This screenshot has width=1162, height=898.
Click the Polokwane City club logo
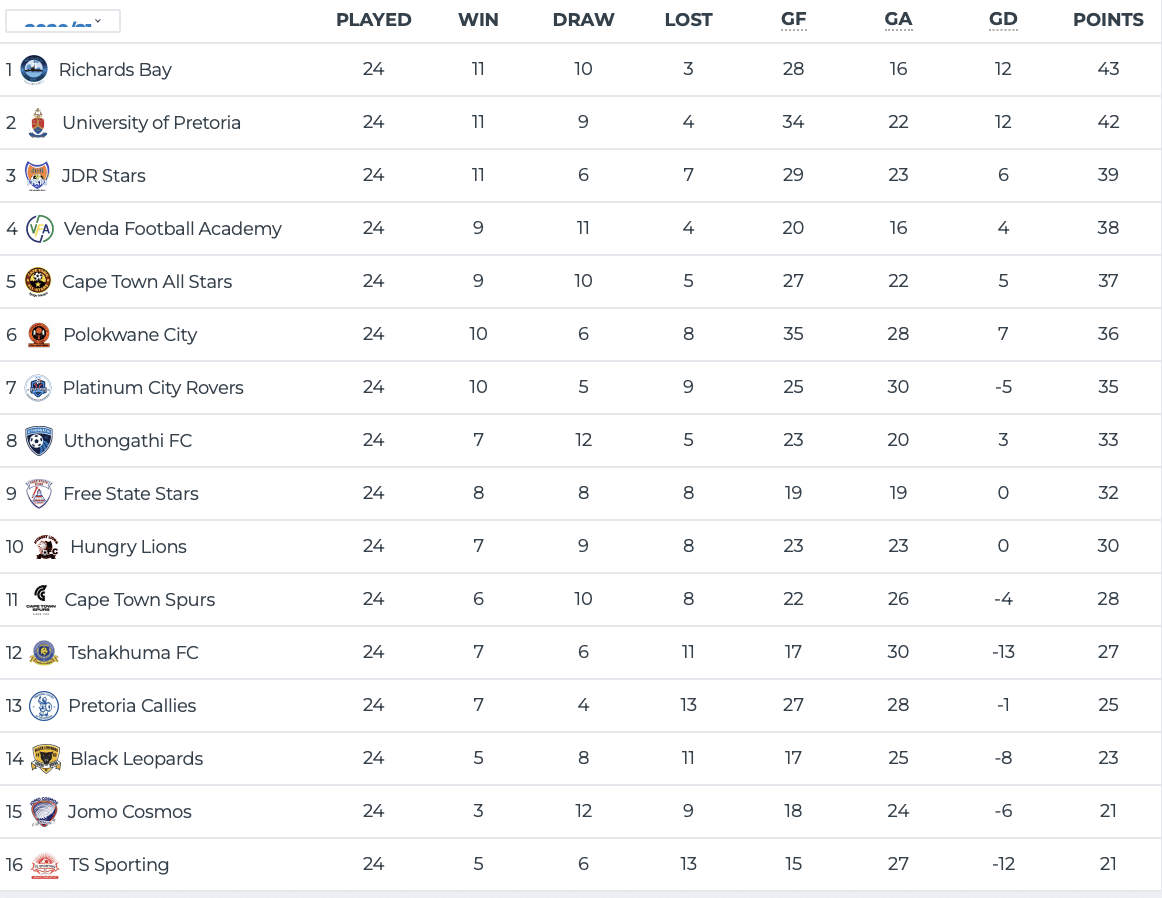[x=39, y=335]
